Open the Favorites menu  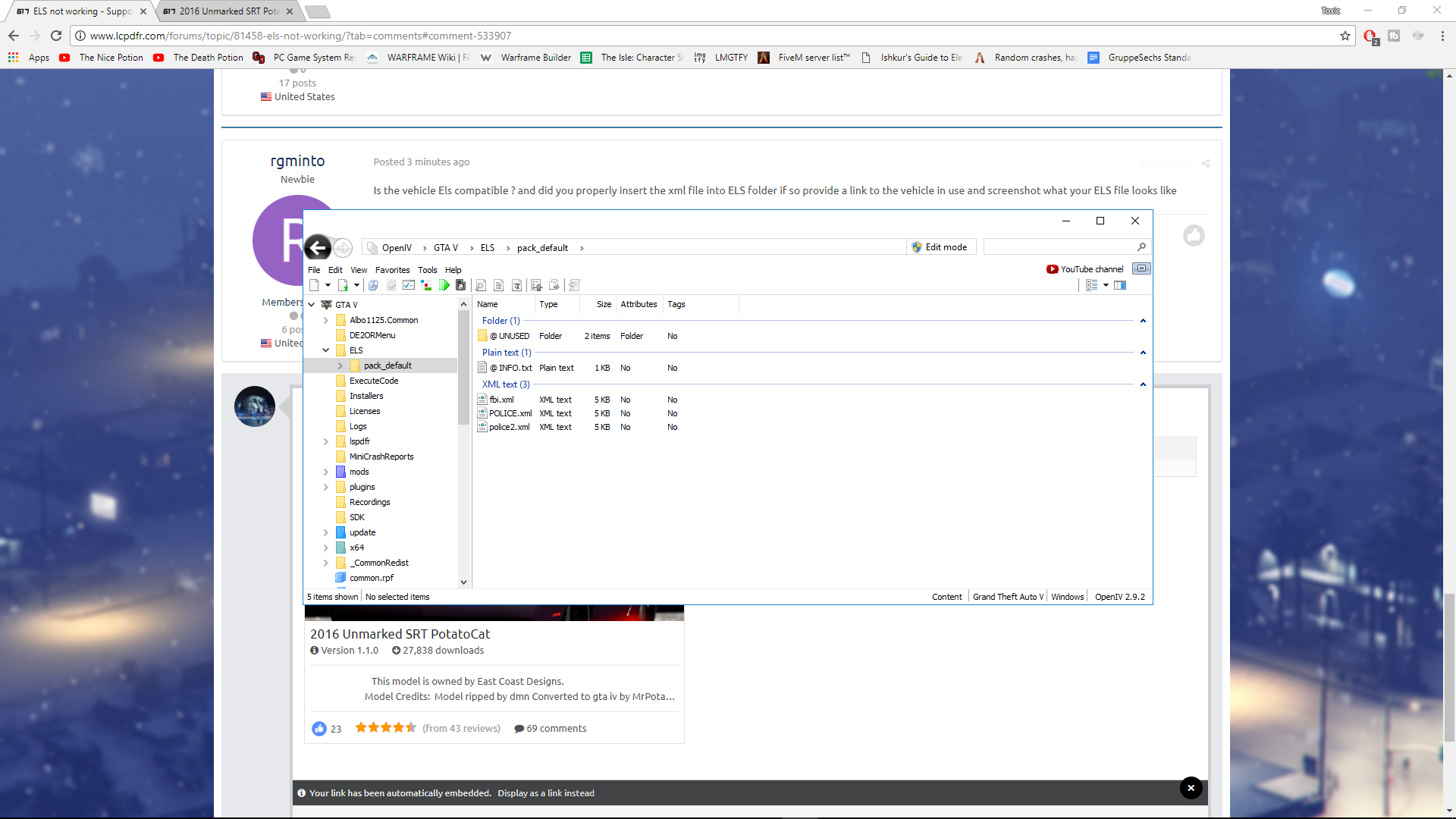click(x=392, y=270)
